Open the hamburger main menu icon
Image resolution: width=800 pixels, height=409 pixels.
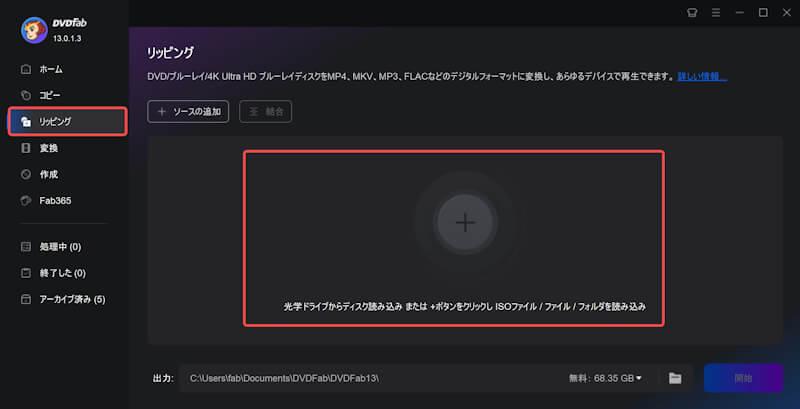coord(716,13)
